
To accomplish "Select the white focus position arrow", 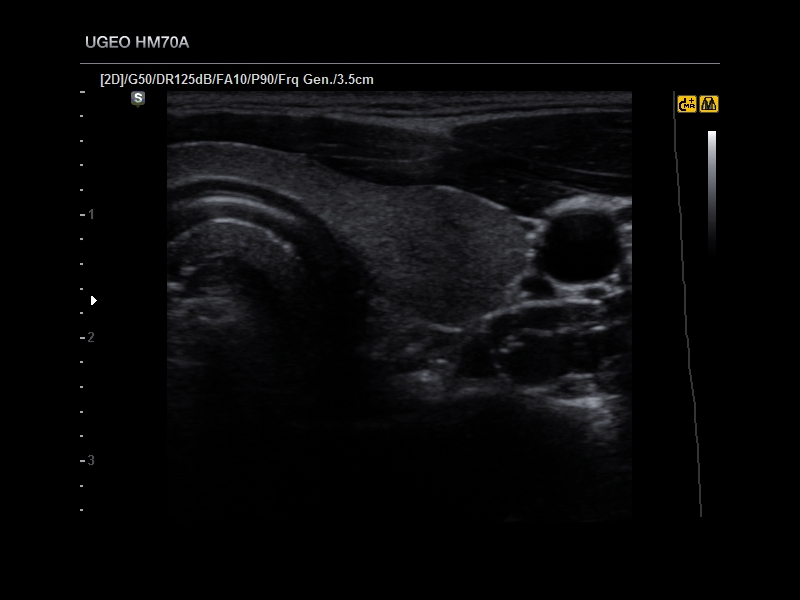I will pyautogui.click(x=94, y=301).
